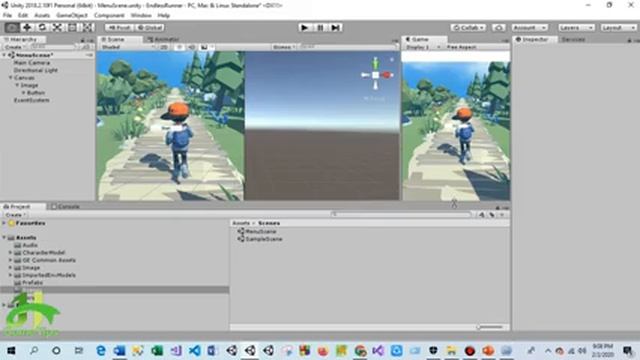Screen dimensions: 640x360
Task: Switch to the Console tab
Action: pos(65,207)
